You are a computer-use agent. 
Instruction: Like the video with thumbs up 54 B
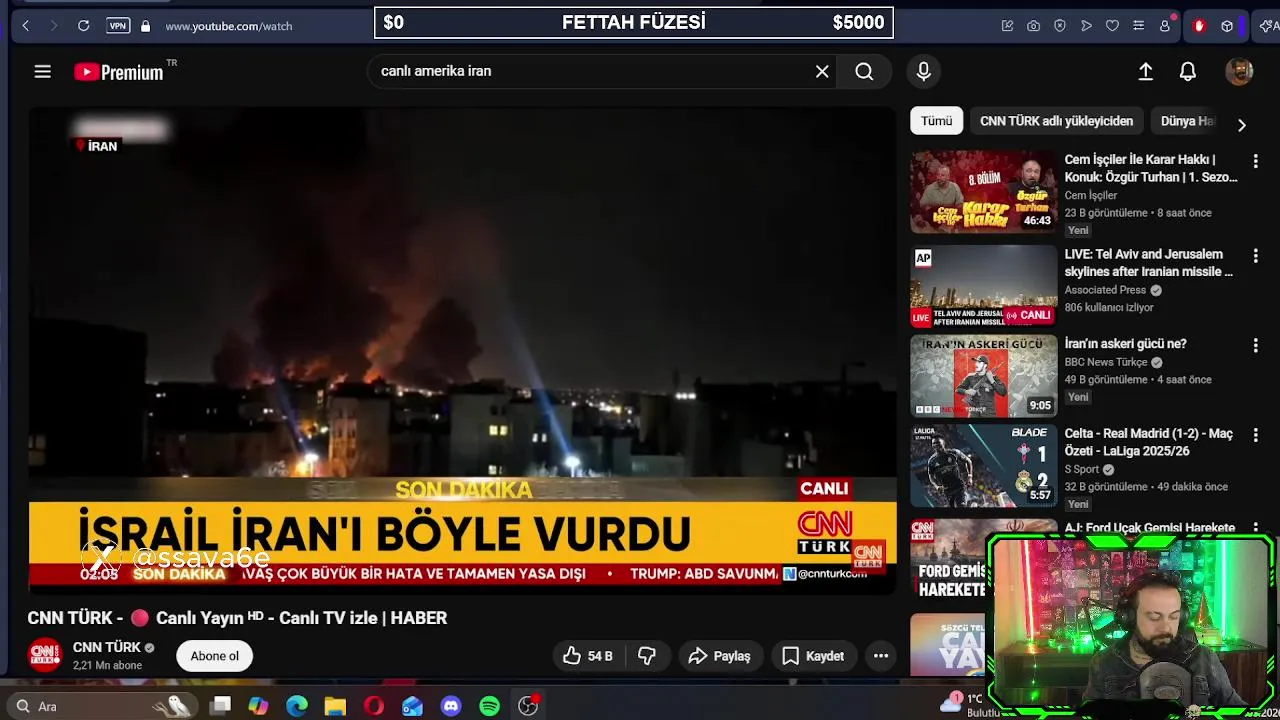(x=587, y=656)
